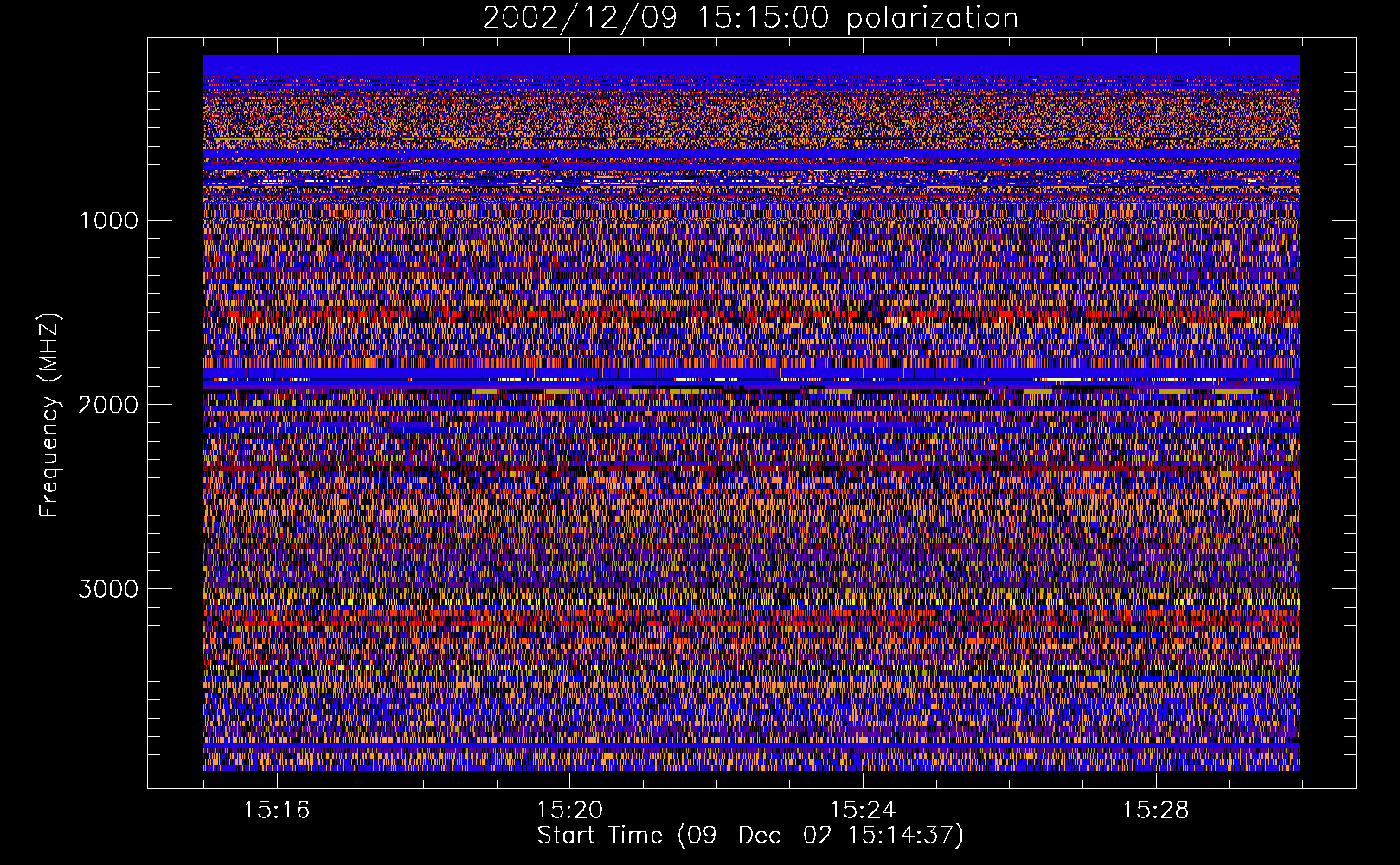This screenshot has width=1400, height=865.
Task: Click the 3000 MHz tick label
Action: [x=108, y=589]
